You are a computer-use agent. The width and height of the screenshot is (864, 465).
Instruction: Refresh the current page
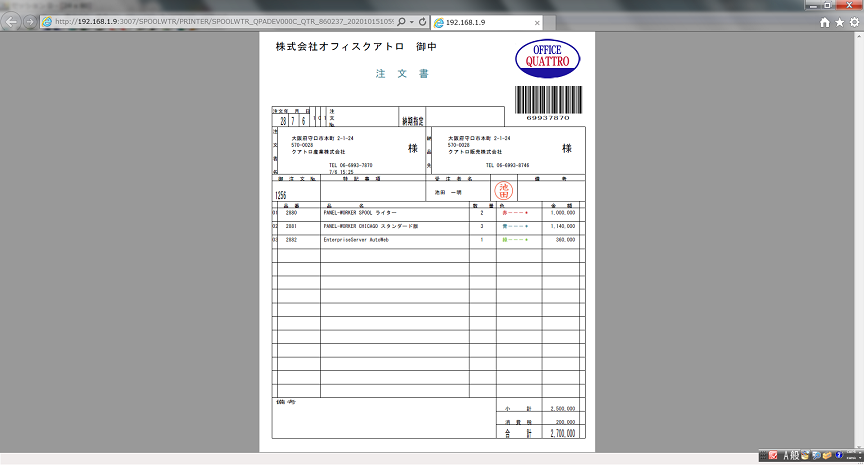point(422,21)
